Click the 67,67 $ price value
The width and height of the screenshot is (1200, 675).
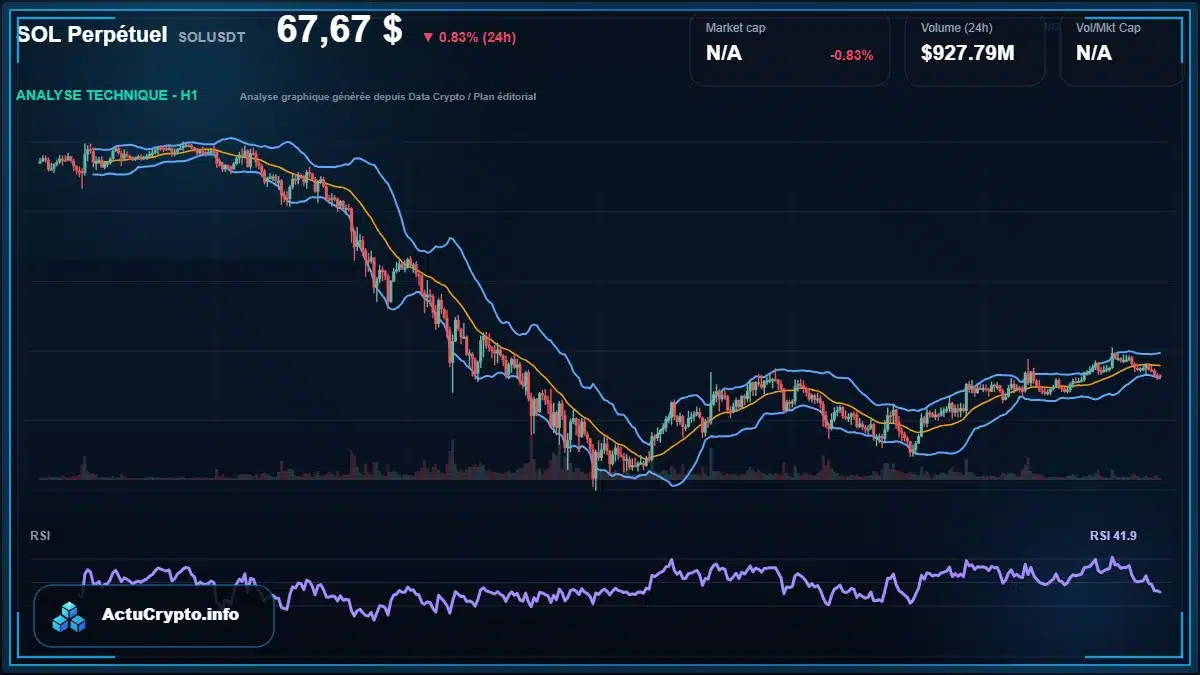[339, 30]
